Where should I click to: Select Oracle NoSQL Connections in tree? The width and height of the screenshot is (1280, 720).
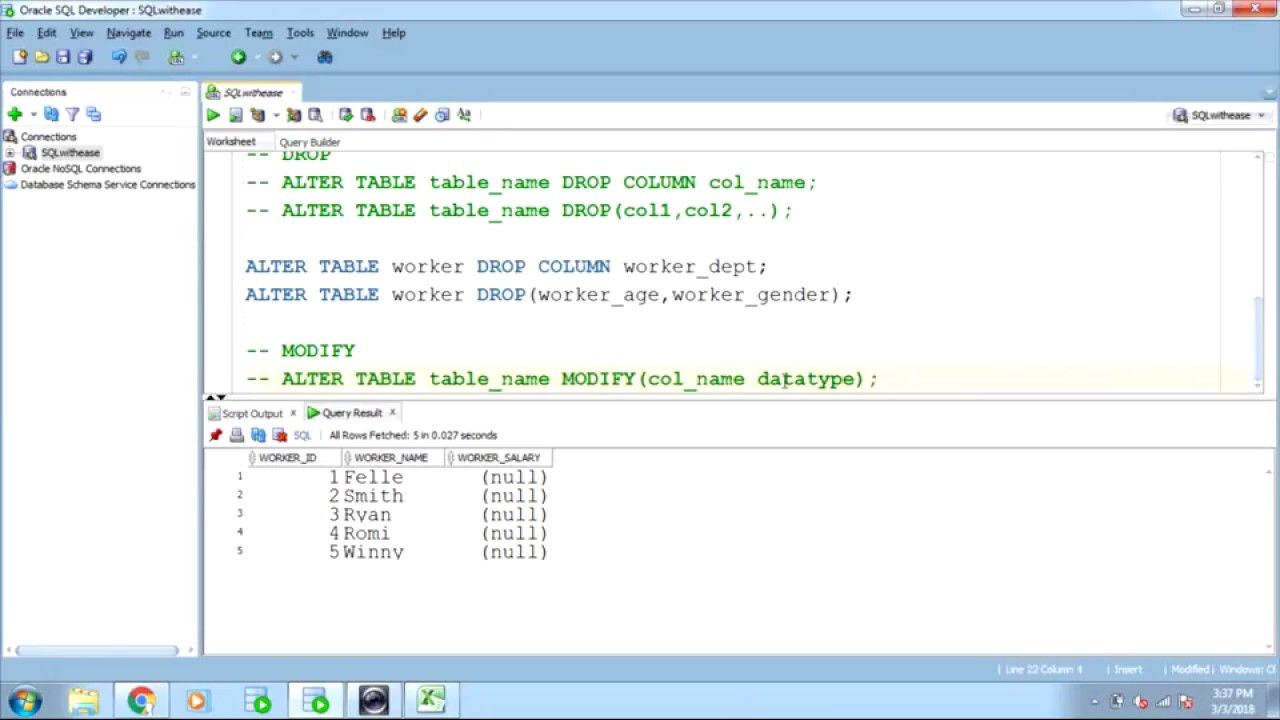coord(81,169)
